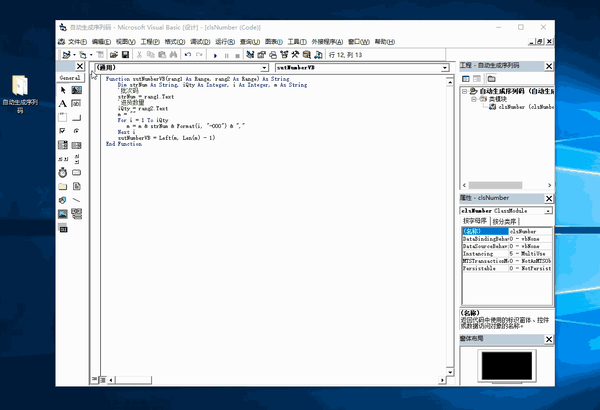Select the Shape control in the toolbox

[63, 200]
